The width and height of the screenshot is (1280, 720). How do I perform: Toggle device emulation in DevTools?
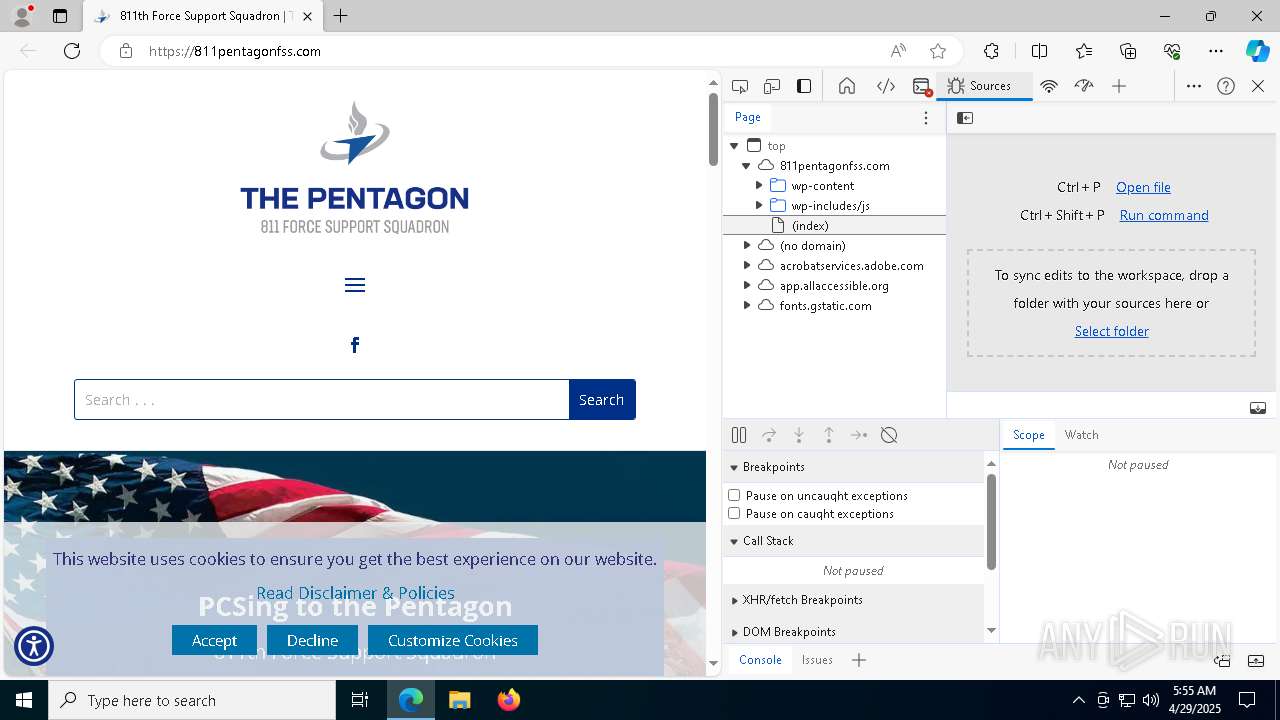coord(772,86)
